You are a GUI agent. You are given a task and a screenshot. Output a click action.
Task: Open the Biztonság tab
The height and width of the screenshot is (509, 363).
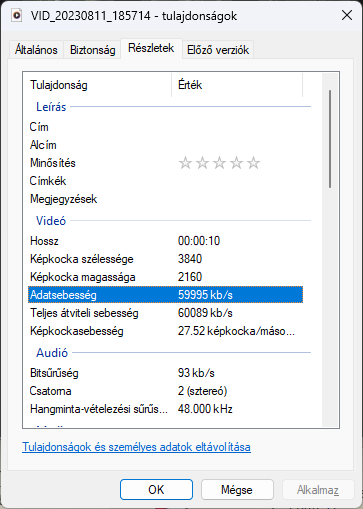click(x=93, y=50)
